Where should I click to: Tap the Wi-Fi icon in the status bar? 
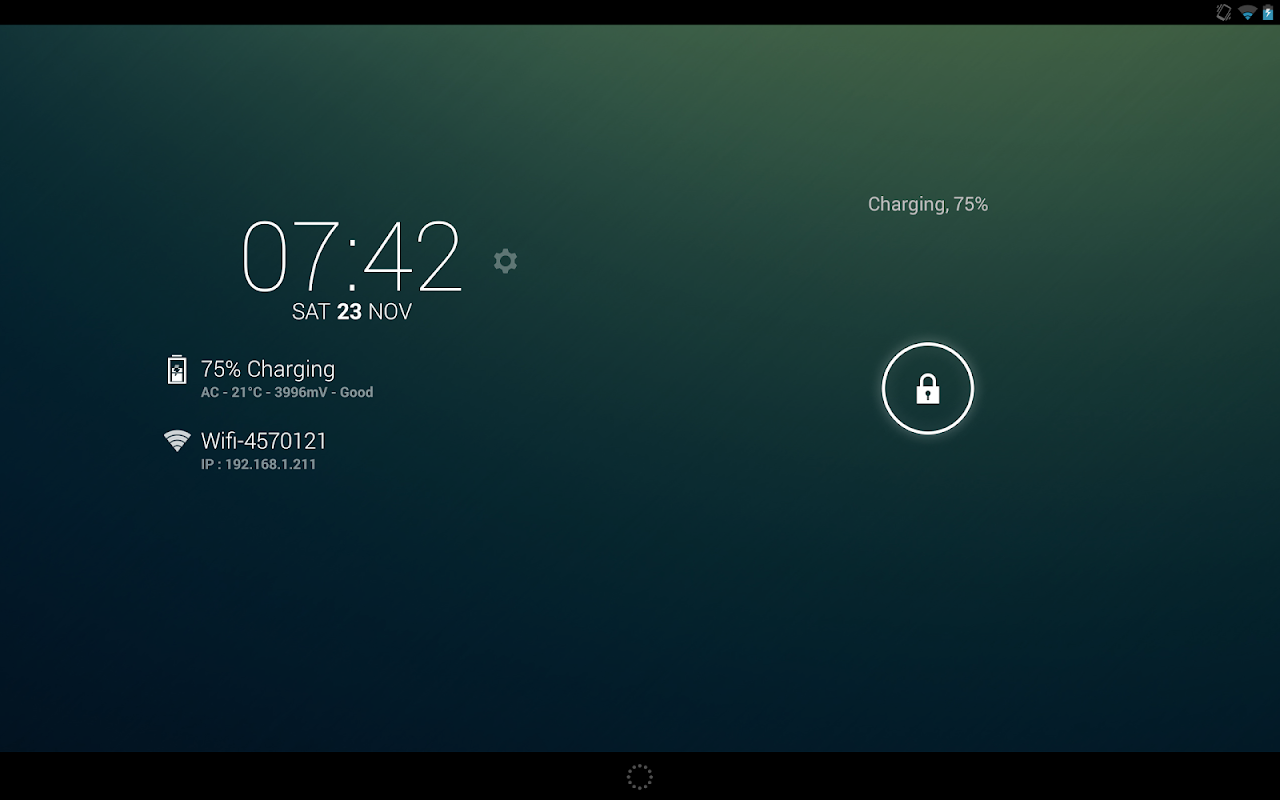(x=1247, y=12)
